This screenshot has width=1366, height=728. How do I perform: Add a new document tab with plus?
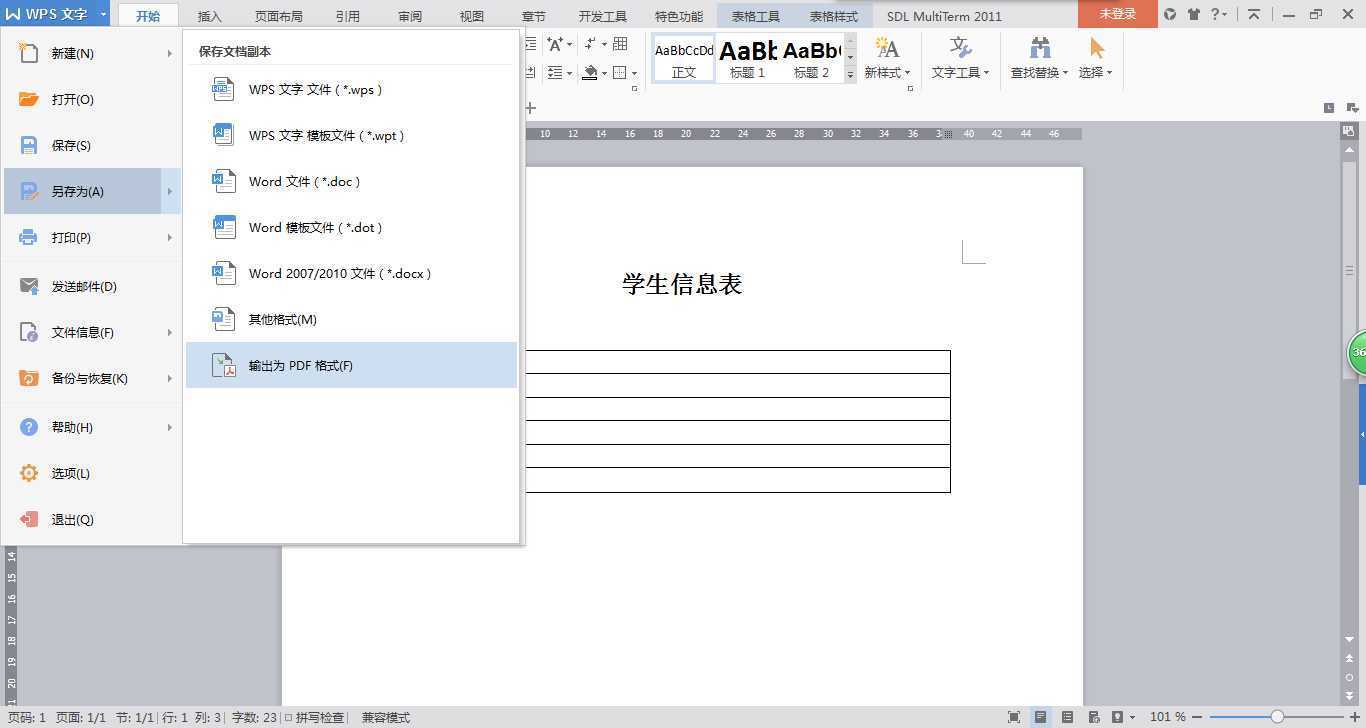[x=531, y=108]
